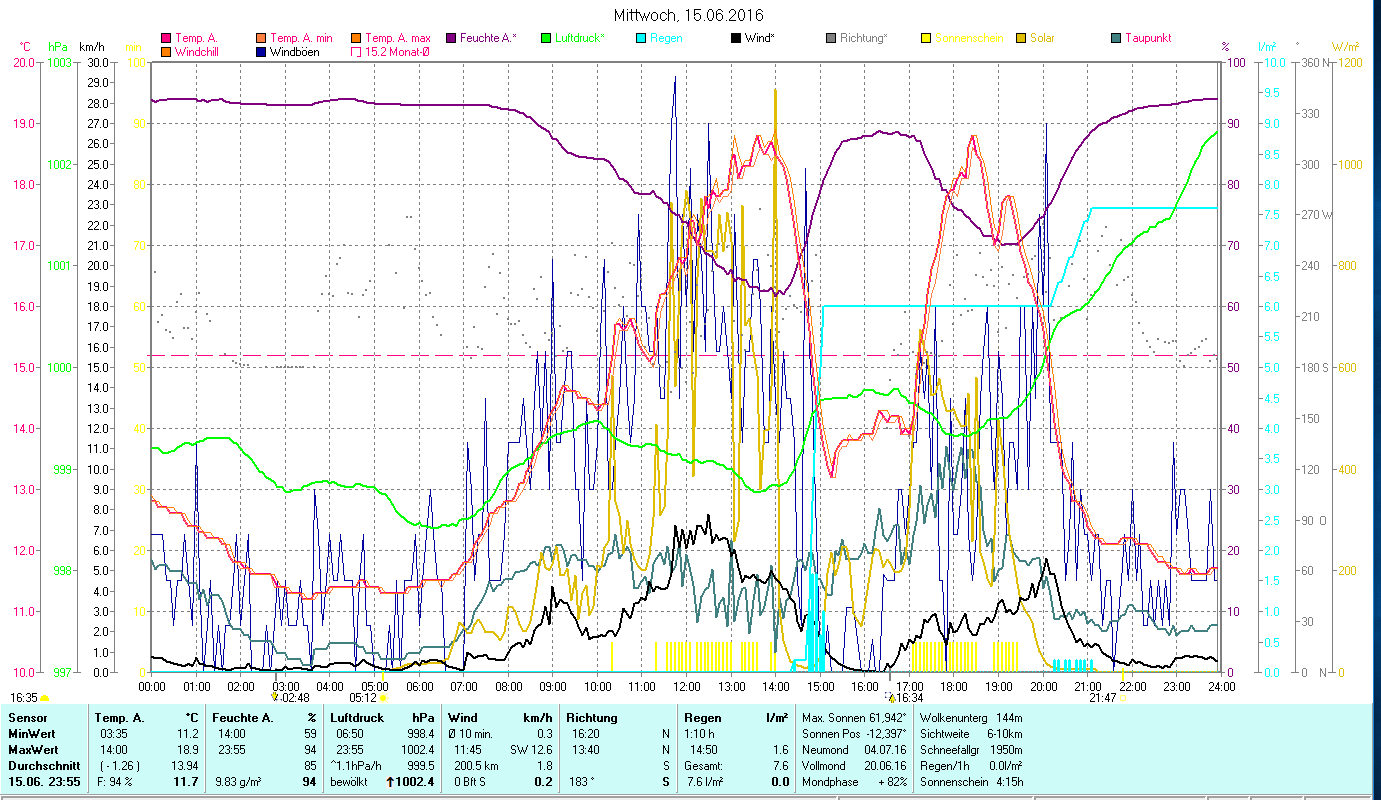This screenshot has width=1381, height=800.
Task: Click the hPa pressure axis unit label
Action: click(58, 47)
